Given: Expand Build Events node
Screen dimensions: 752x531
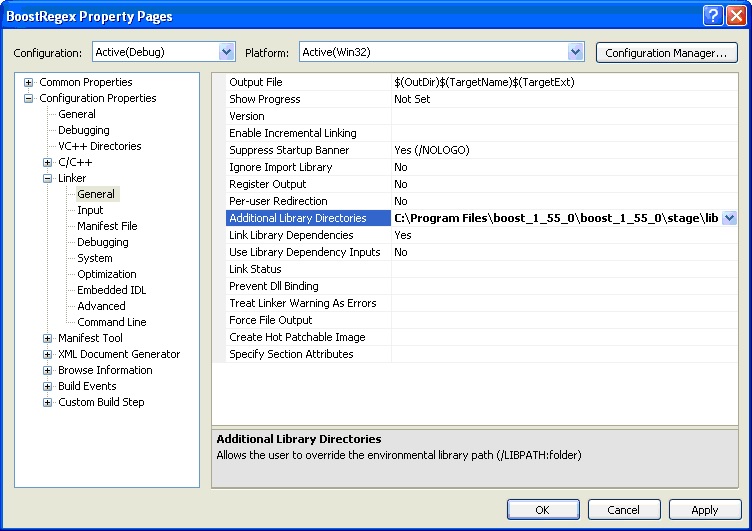Looking at the screenshot, I should [47, 387].
